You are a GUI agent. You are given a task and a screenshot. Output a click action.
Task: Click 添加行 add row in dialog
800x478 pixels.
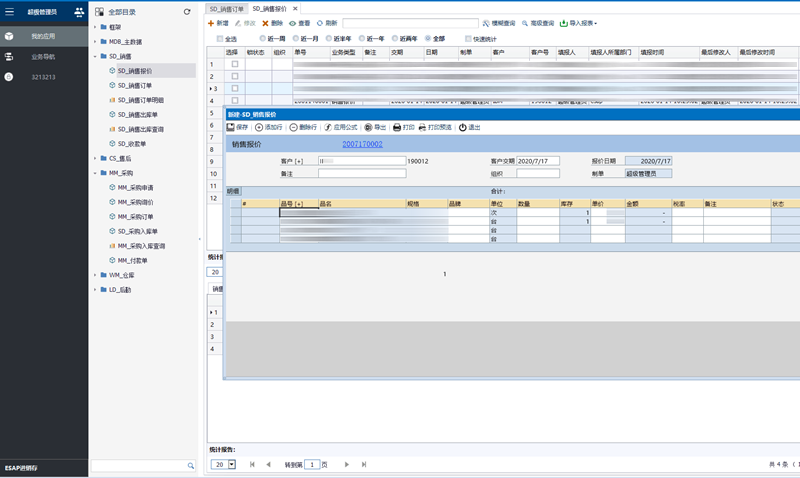coord(268,127)
